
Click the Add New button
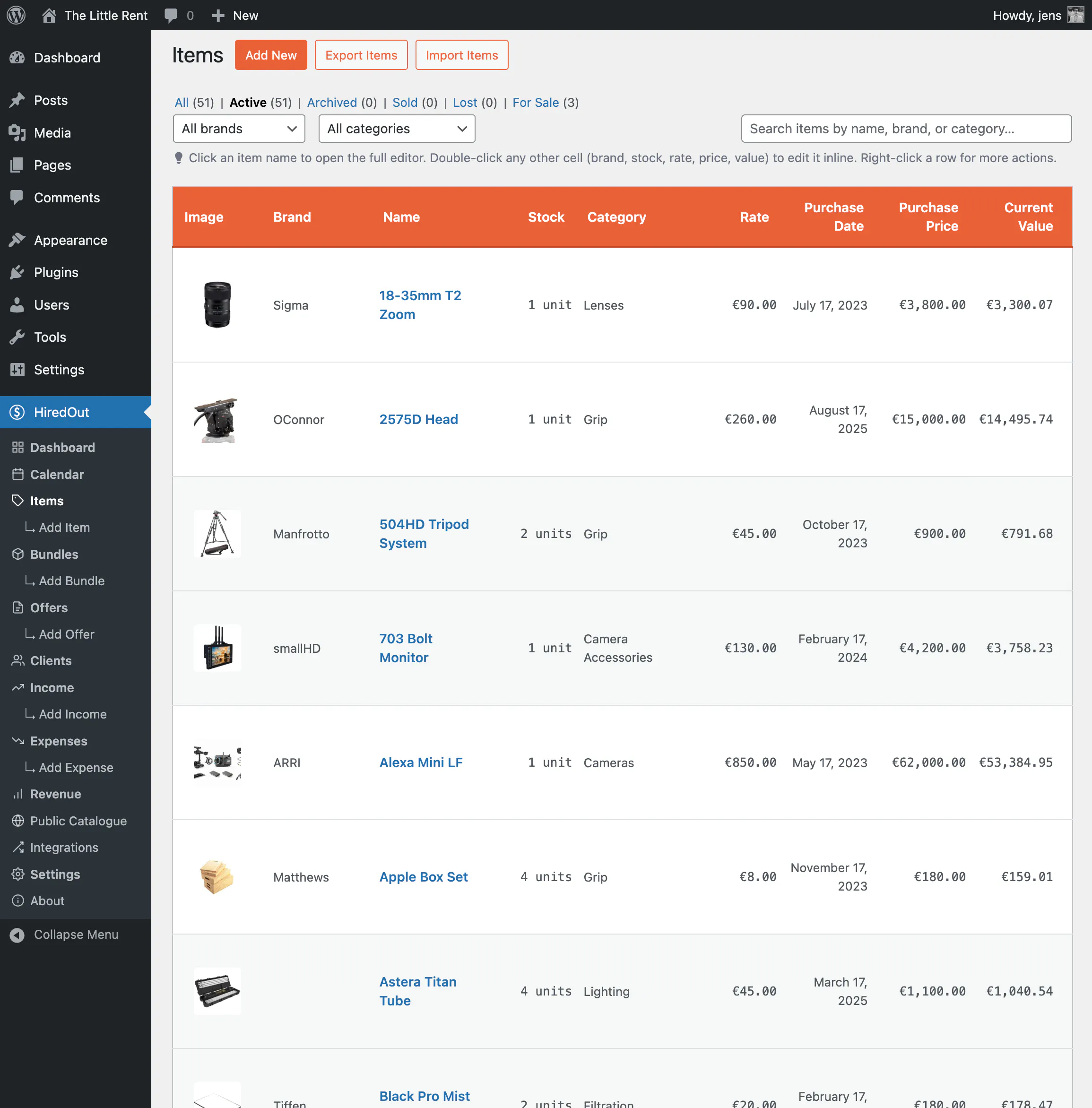[x=271, y=55]
